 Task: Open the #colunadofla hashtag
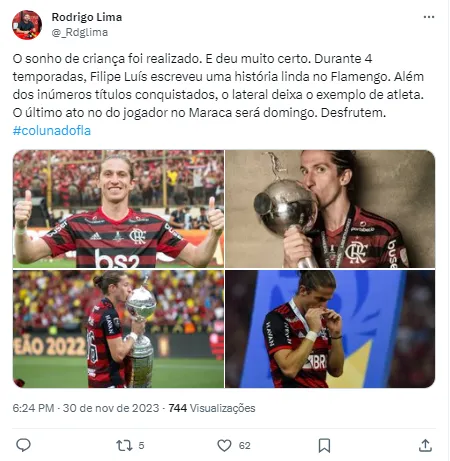pos(52,130)
